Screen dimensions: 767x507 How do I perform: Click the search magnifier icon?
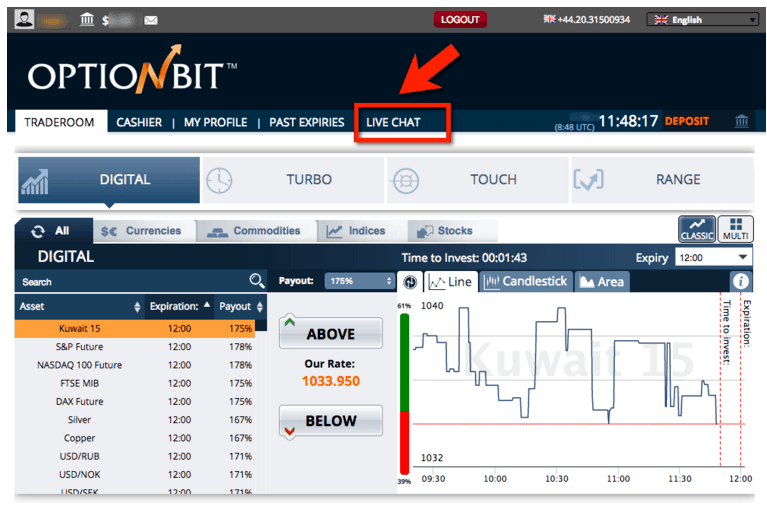pos(257,281)
